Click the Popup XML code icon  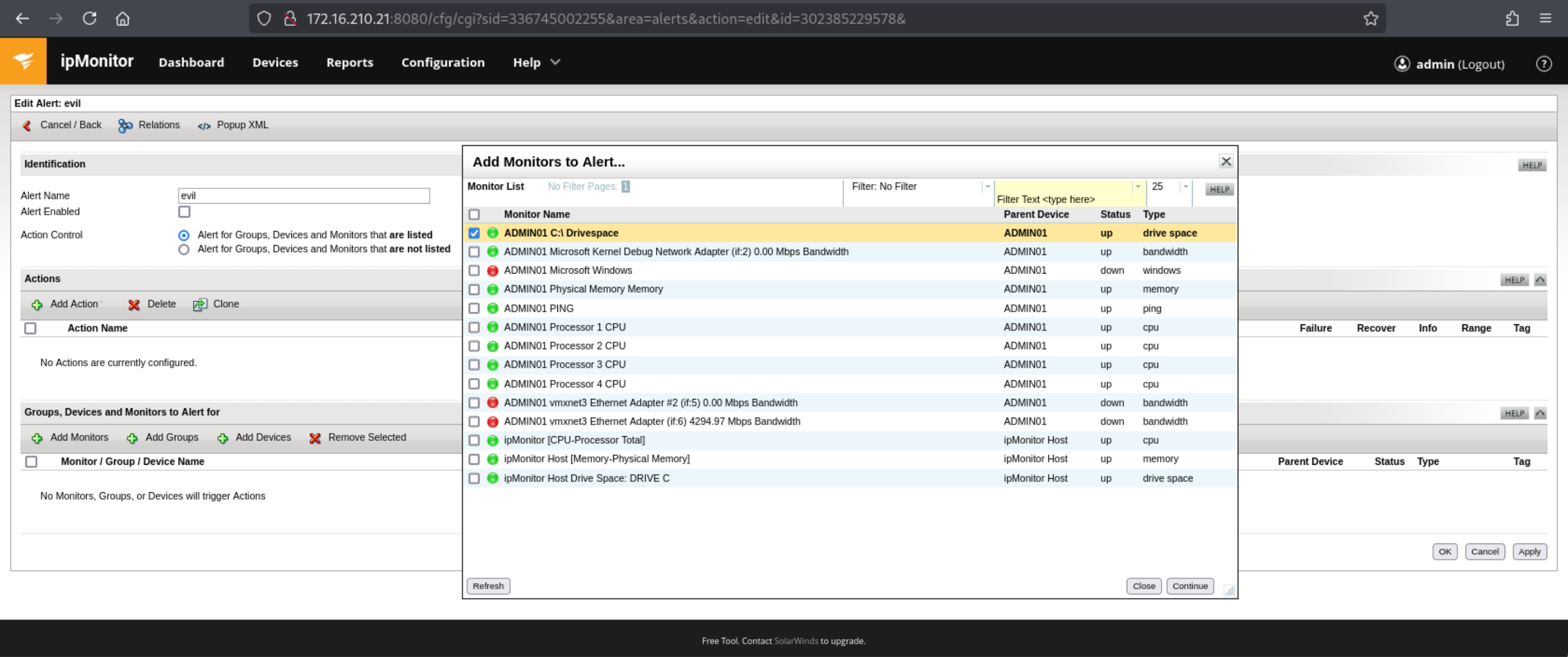(204, 126)
